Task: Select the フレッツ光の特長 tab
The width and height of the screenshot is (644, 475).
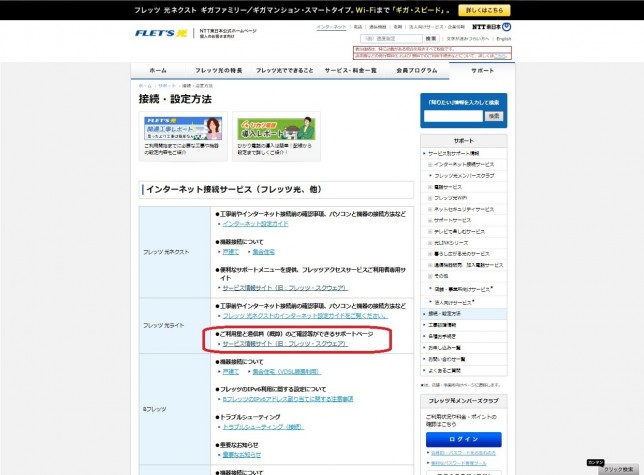Action: tap(219, 71)
